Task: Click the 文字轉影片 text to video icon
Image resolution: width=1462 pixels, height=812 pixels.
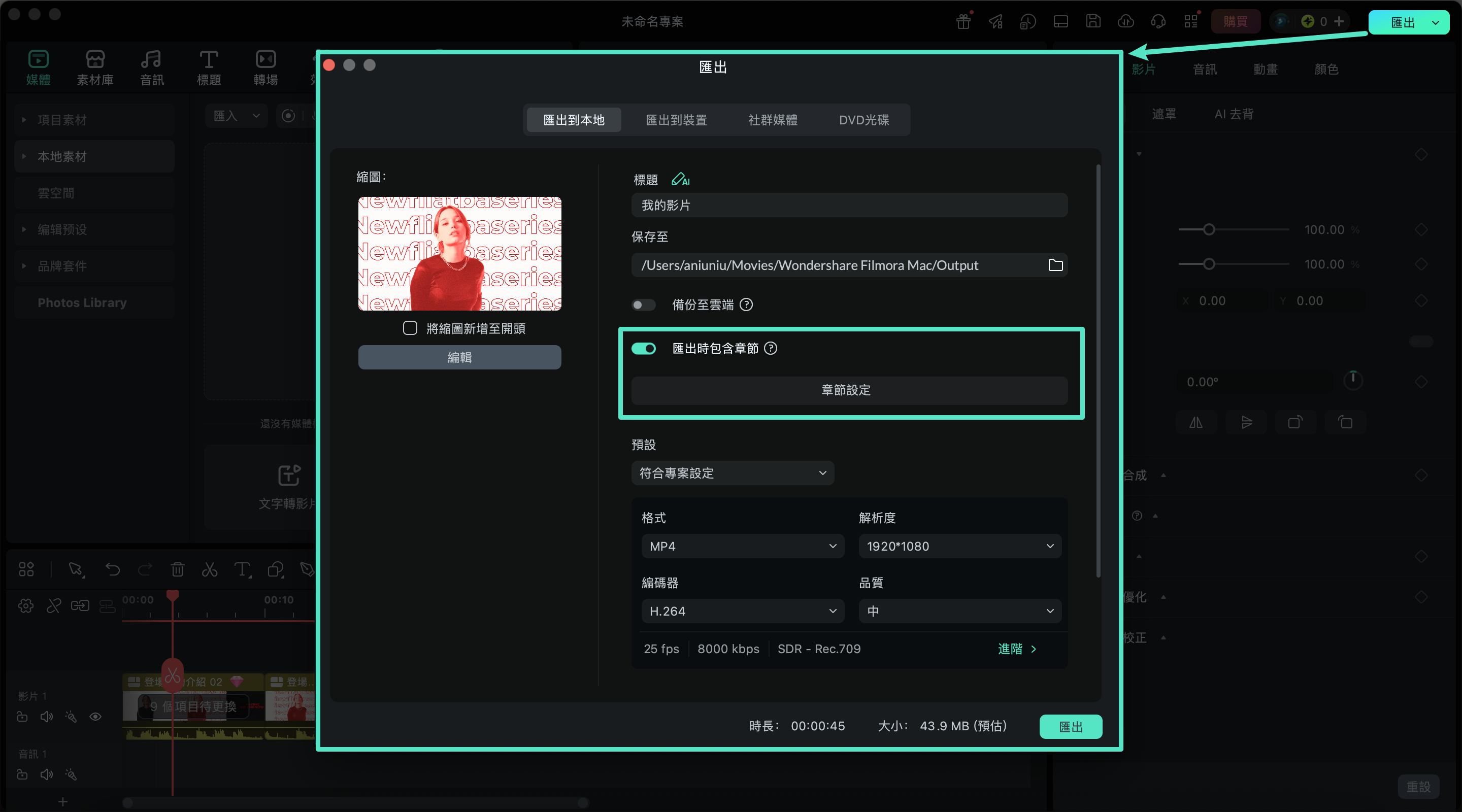Action: pyautogui.click(x=289, y=475)
